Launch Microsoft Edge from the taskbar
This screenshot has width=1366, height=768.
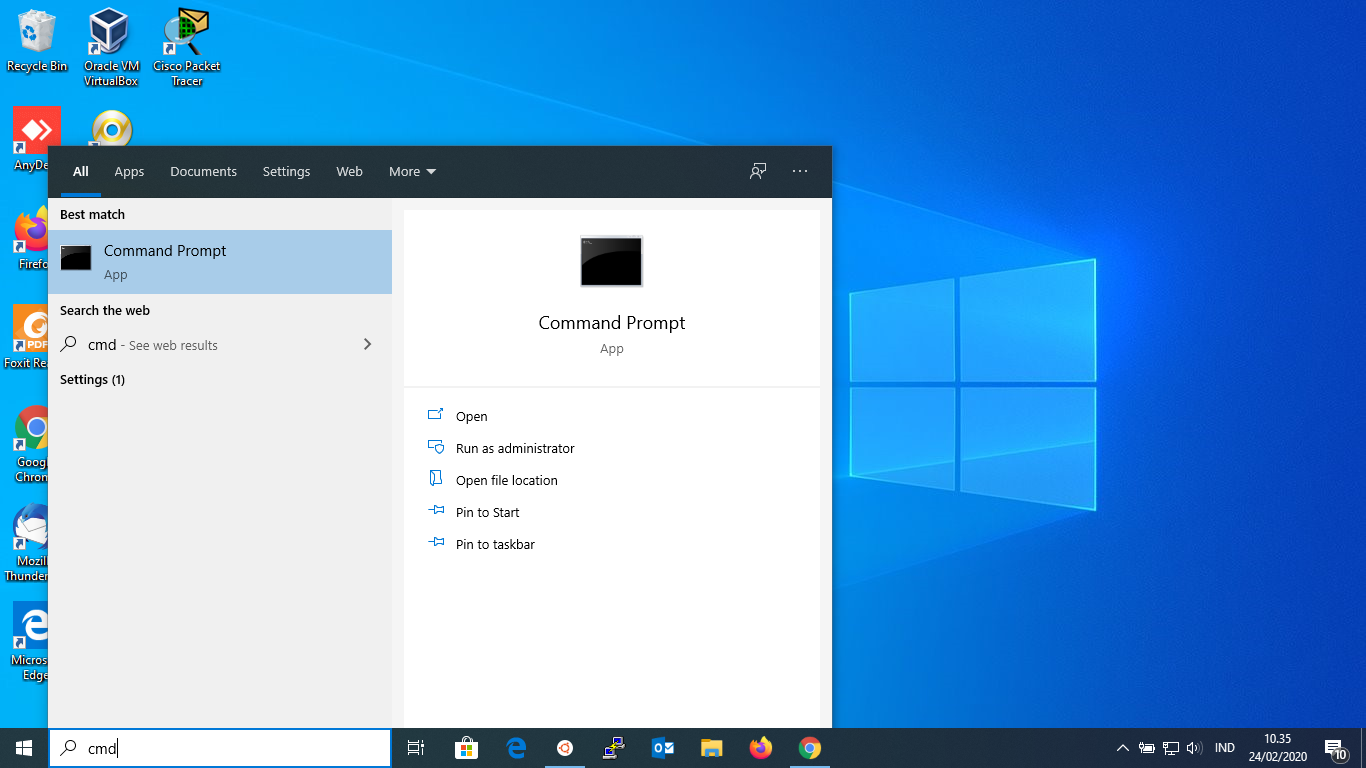516,748
